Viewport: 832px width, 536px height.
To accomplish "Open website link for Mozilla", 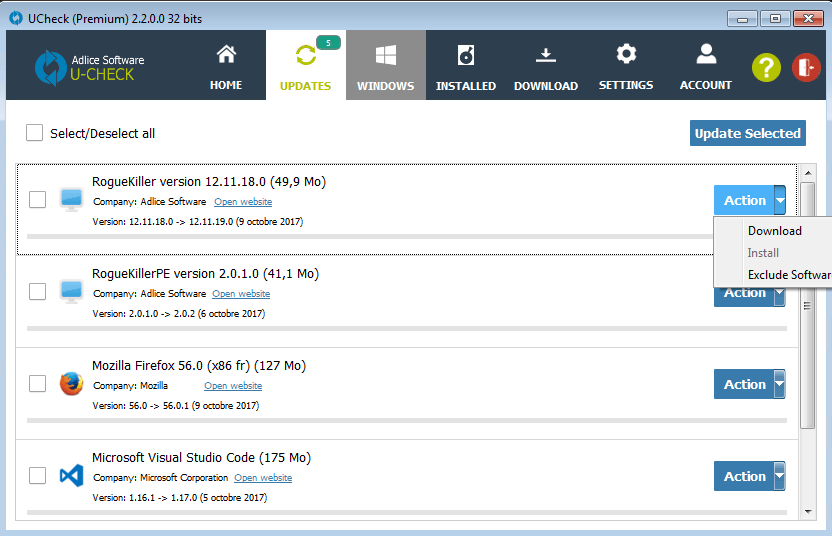I will 233,386.
